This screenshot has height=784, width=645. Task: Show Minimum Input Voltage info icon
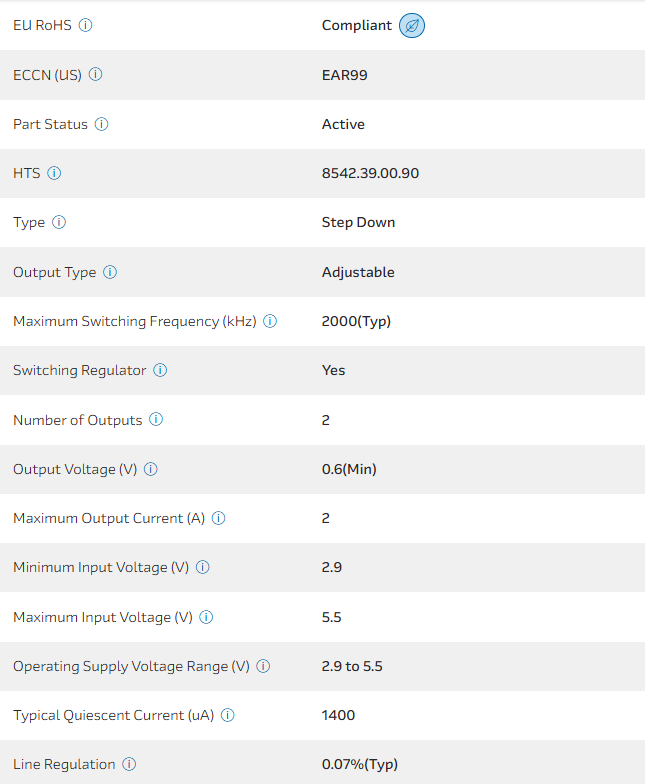pos(203,567)
